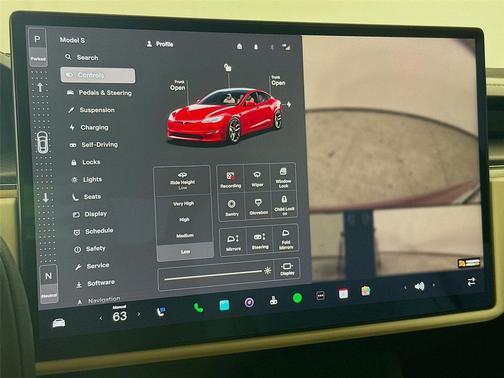Viewport: 504px width, 378px height.
Task: Open the Schedule menu
Action: click(94, 231)
